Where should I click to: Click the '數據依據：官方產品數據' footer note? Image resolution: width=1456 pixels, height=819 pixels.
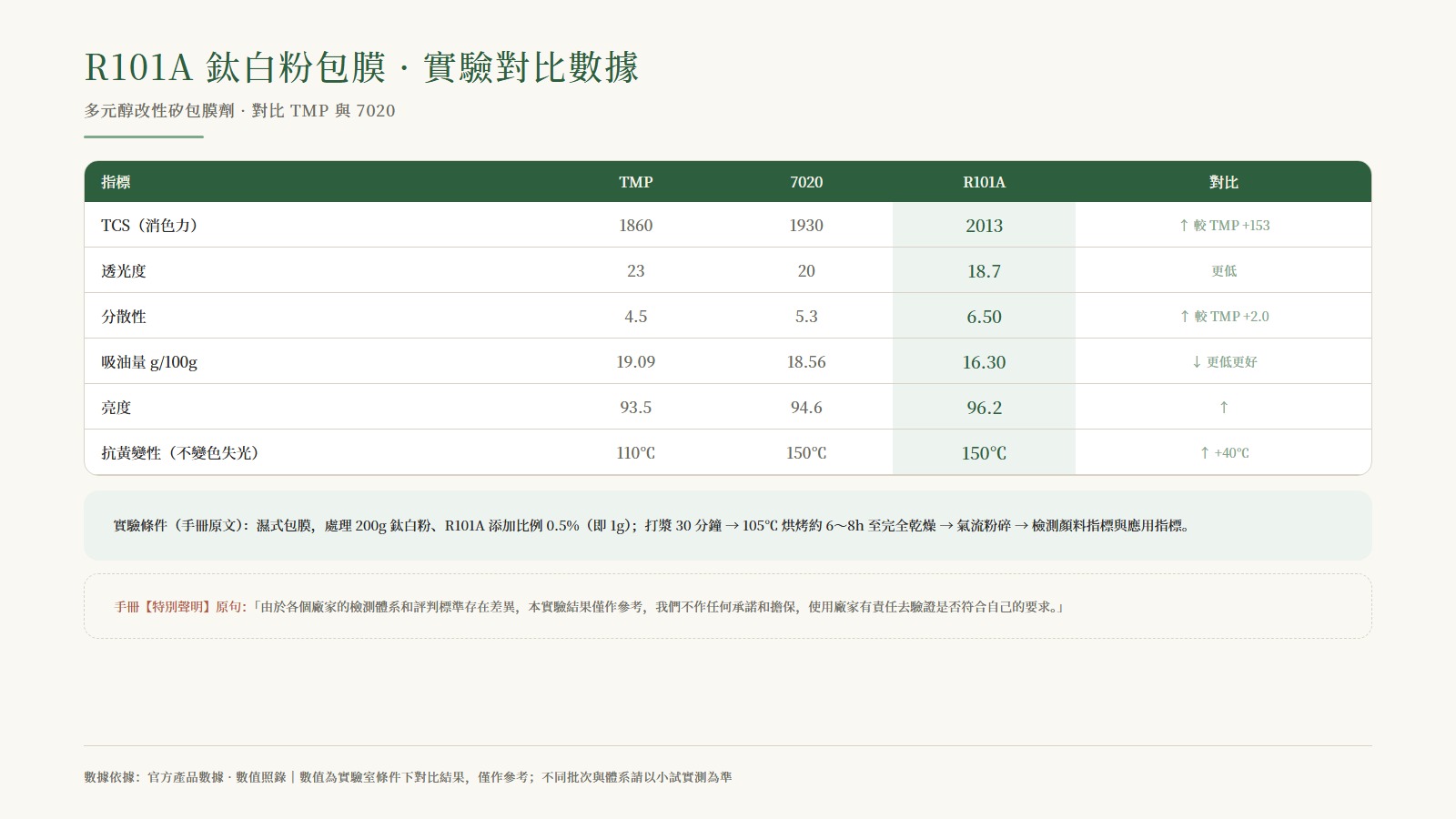click(408, 777)
